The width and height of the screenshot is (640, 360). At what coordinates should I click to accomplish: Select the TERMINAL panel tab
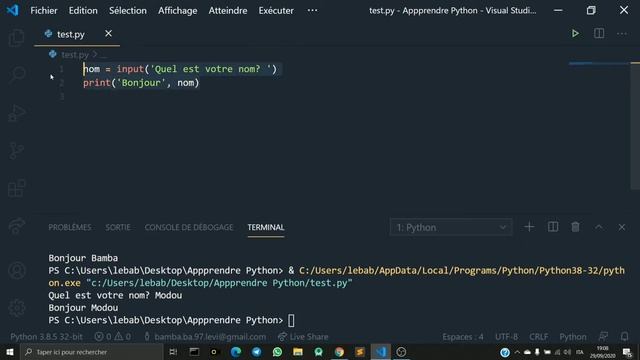pyautogui.click(x=266, y=227)
